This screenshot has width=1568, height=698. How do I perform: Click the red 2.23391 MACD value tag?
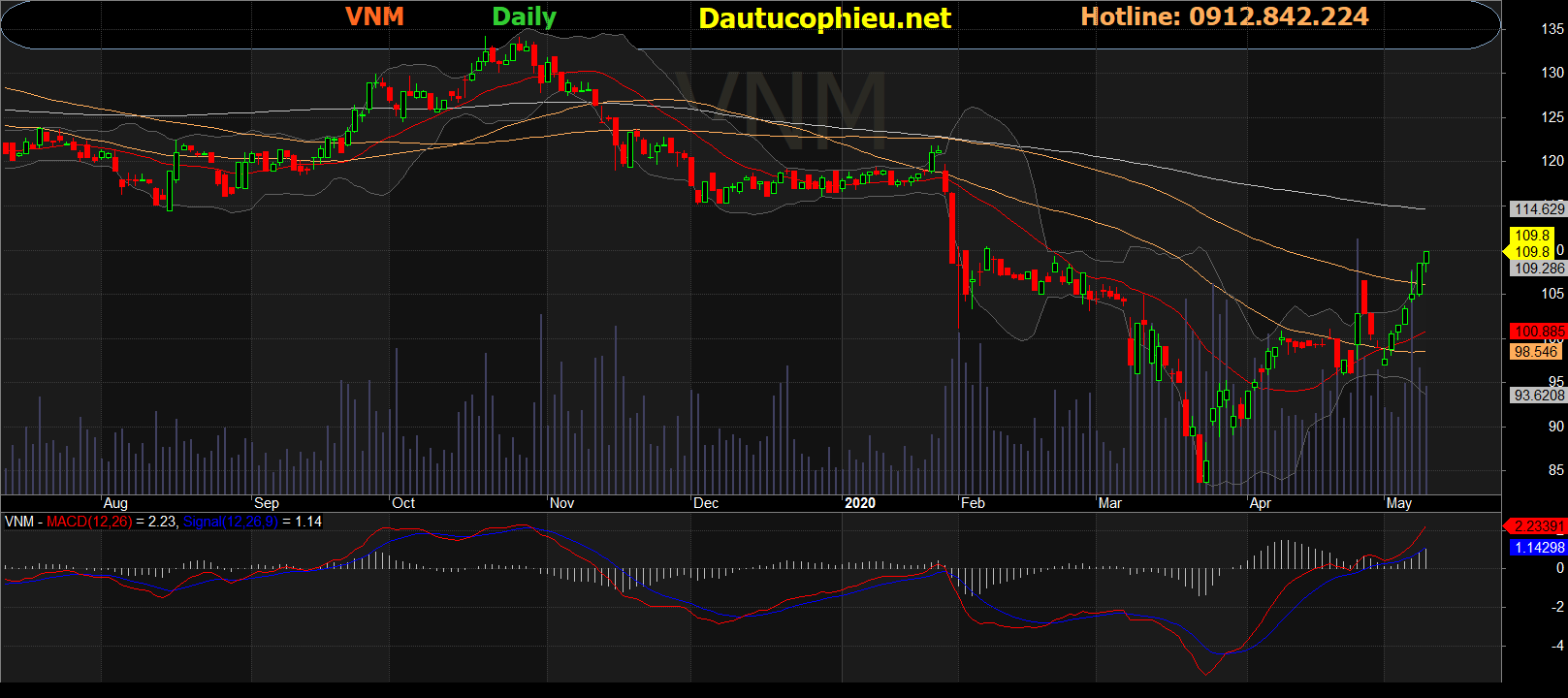pos(1539,525)
